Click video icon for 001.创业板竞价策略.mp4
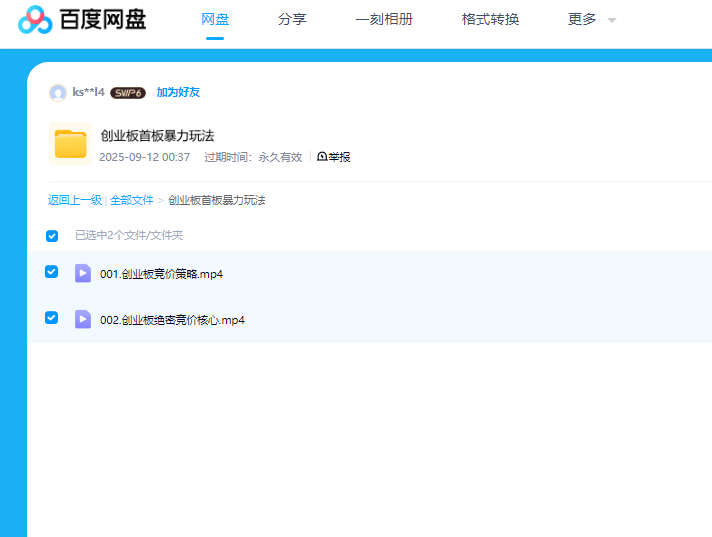The width and height of the screenshot is (712, 537). tap(83, 273)
